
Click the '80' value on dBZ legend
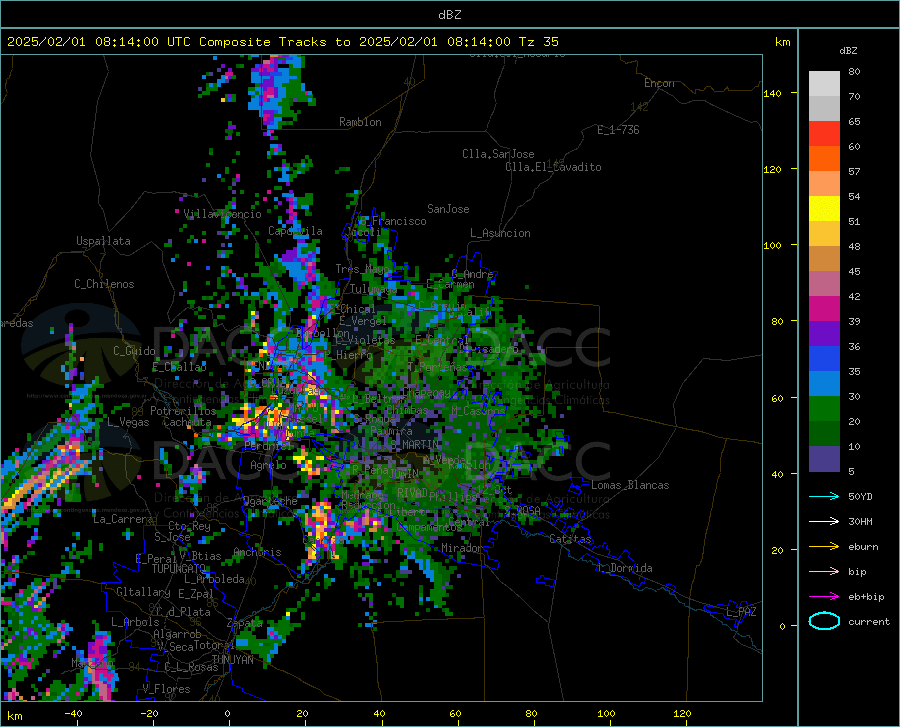point(854,72)
